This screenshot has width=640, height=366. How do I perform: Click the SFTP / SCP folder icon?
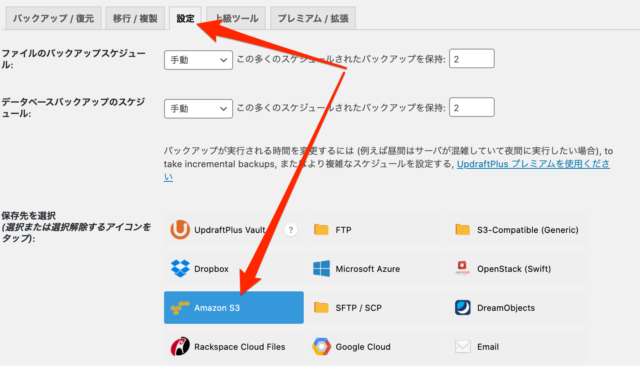[321, 308]
